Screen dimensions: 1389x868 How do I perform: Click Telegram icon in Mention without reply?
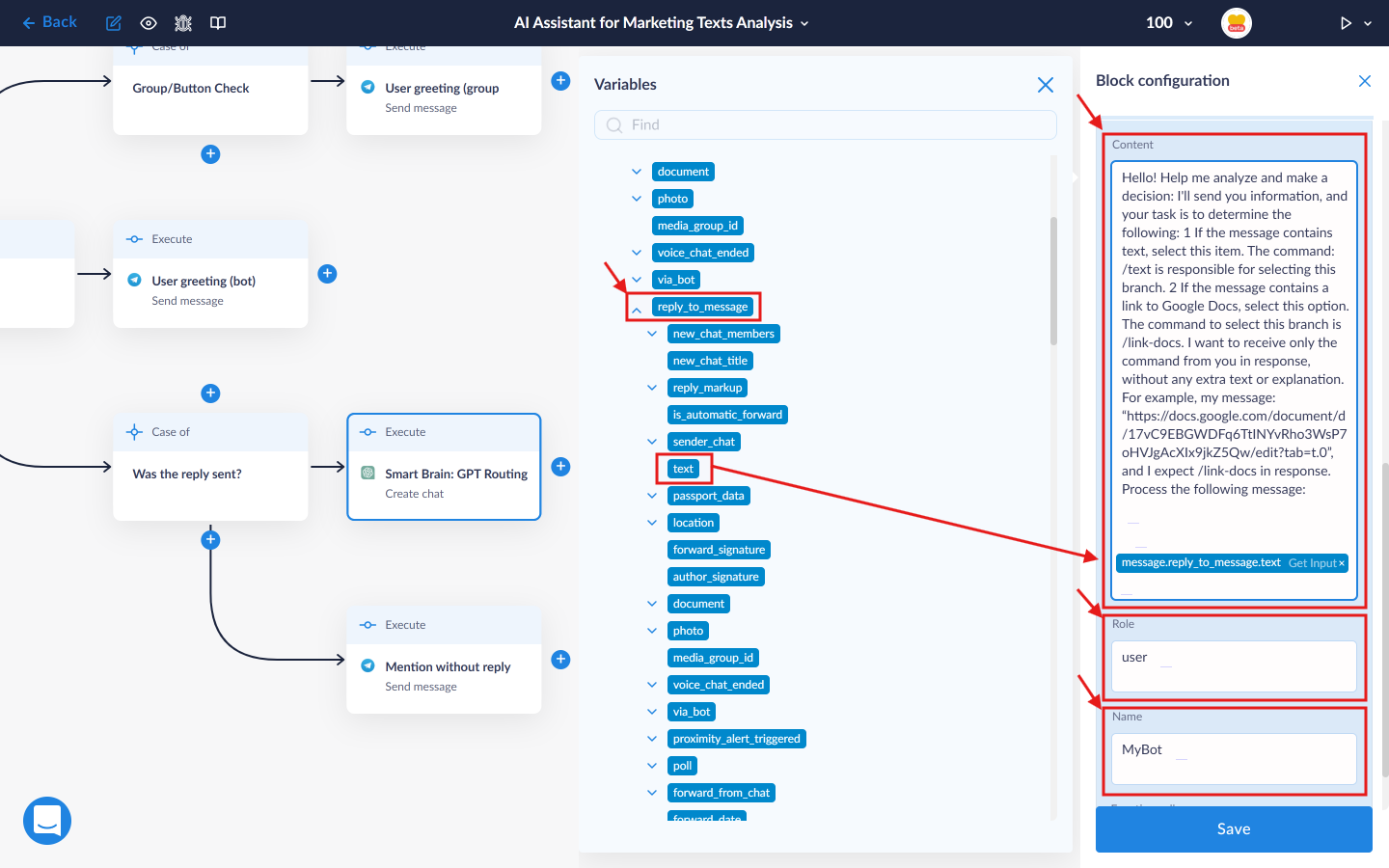click(x=368, y=665)
